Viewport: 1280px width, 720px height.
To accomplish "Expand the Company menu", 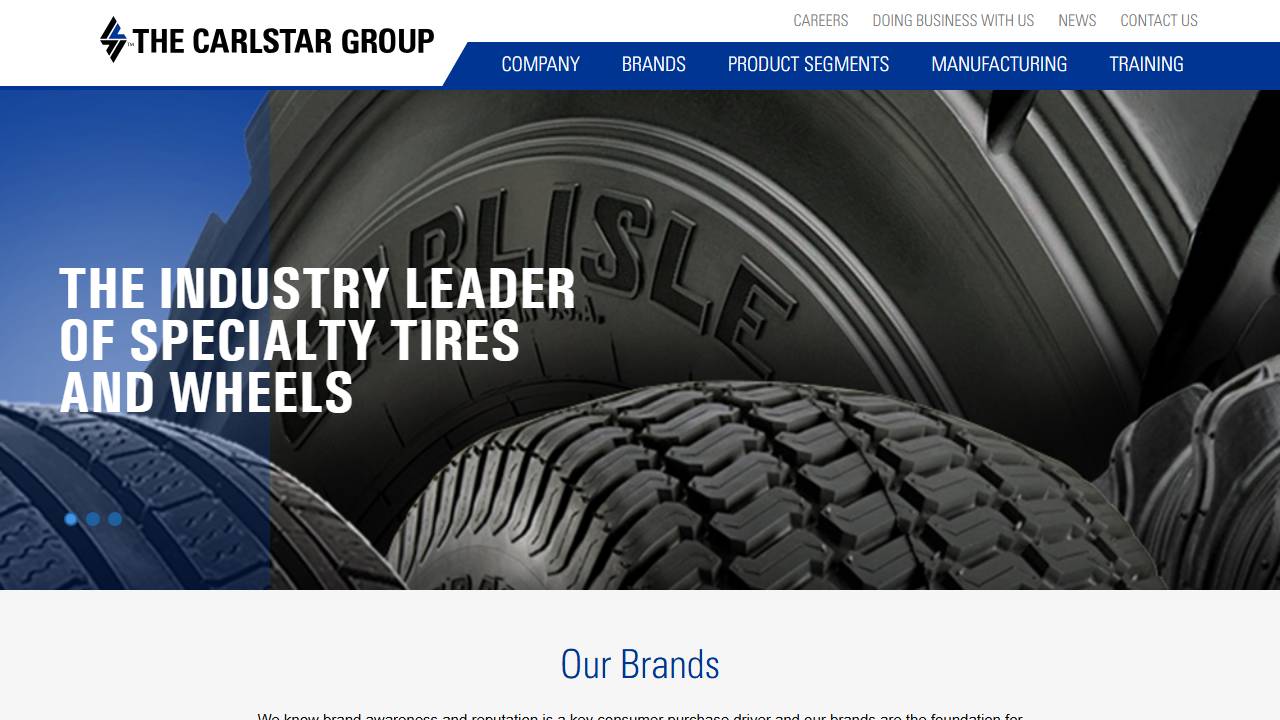I will 540,64.
